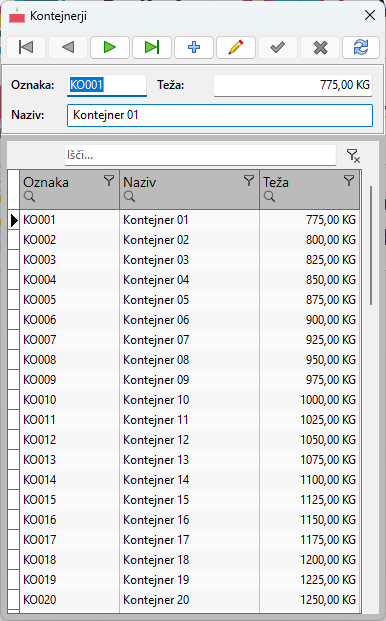Add a new container record

[x=194, y=48]
